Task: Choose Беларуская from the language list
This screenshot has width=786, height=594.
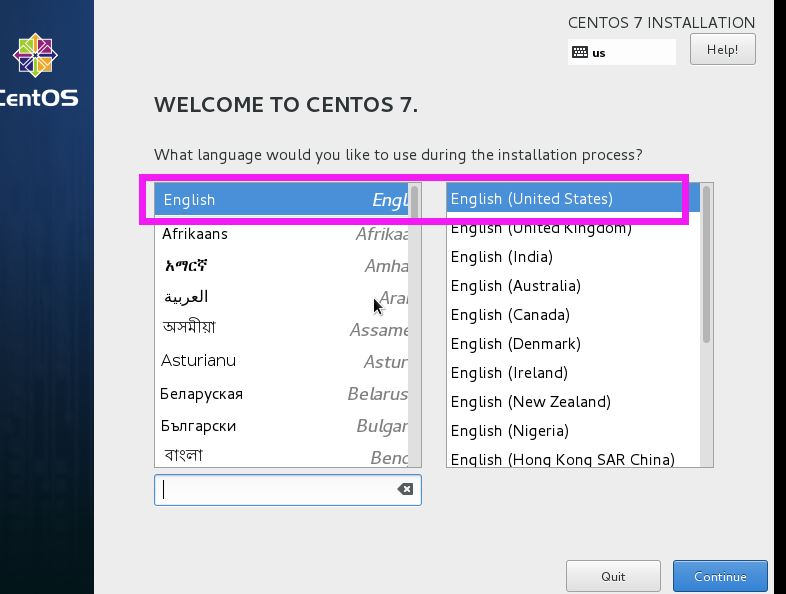Action: [201, 393]
